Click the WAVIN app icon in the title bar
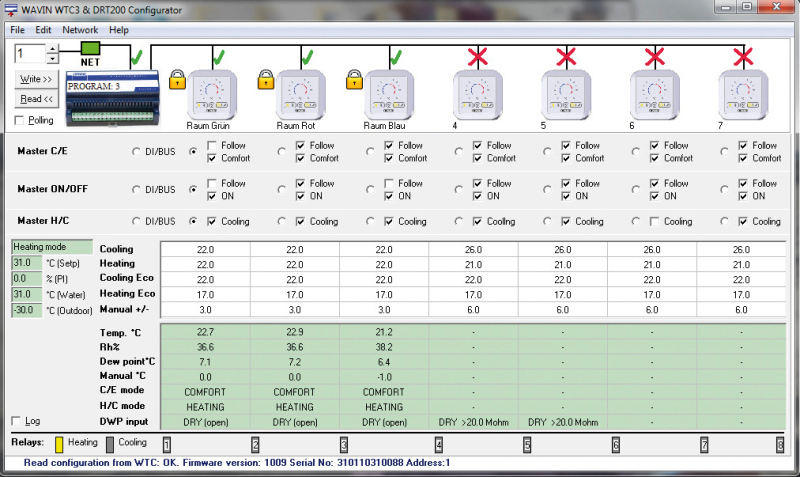Viewport: 800px width, 477px height. coord(10,10)
